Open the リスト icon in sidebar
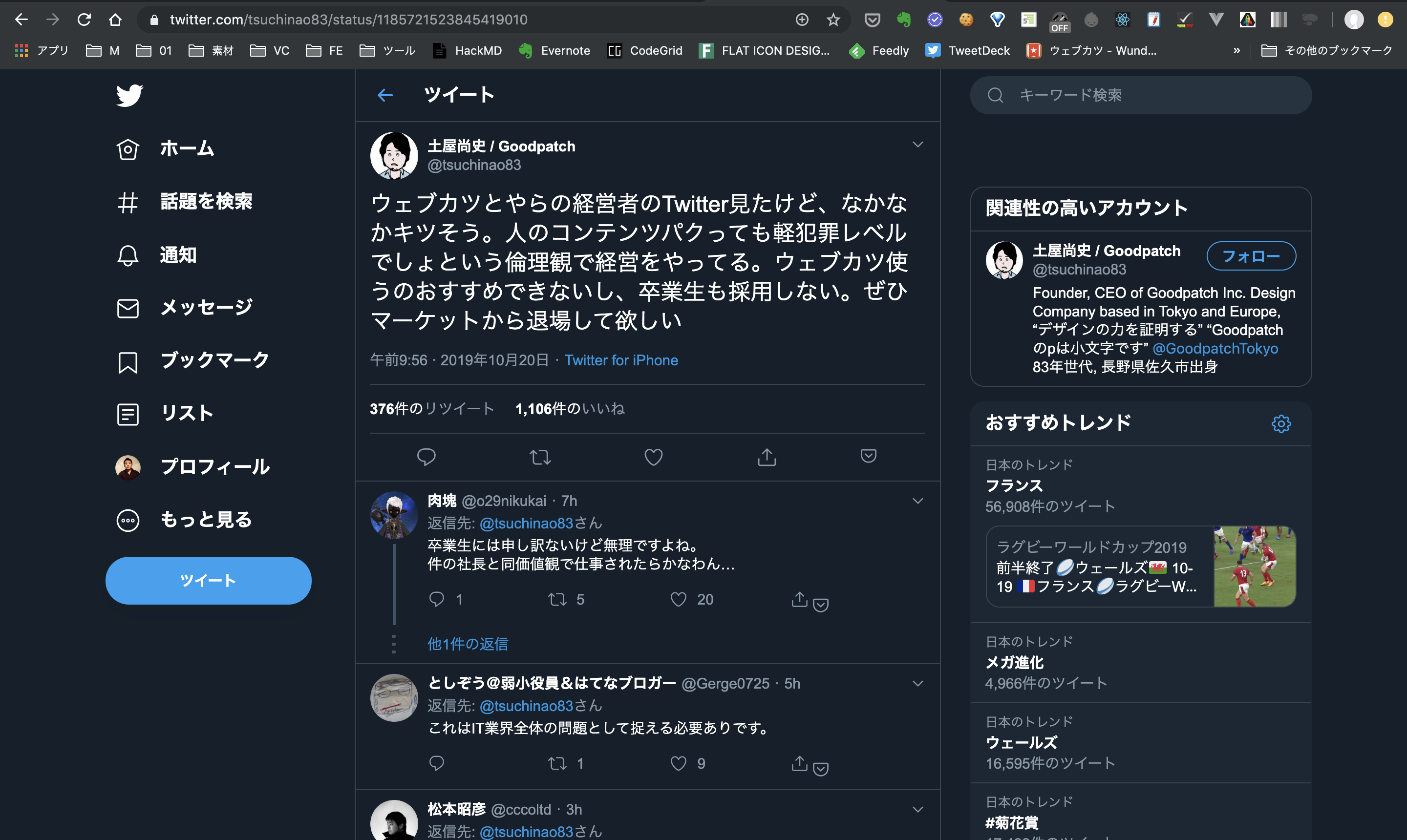 [128, 414]
